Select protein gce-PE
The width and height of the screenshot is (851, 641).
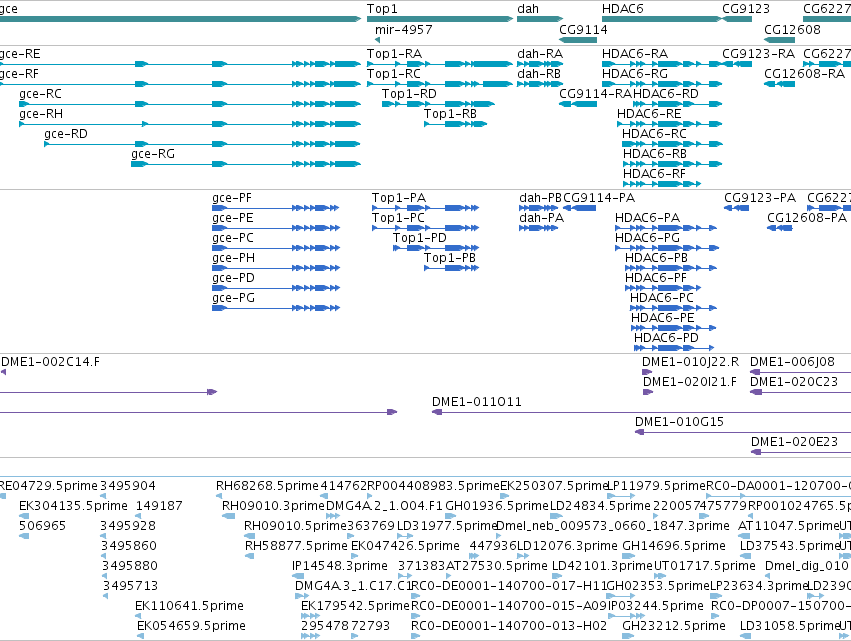232,218
